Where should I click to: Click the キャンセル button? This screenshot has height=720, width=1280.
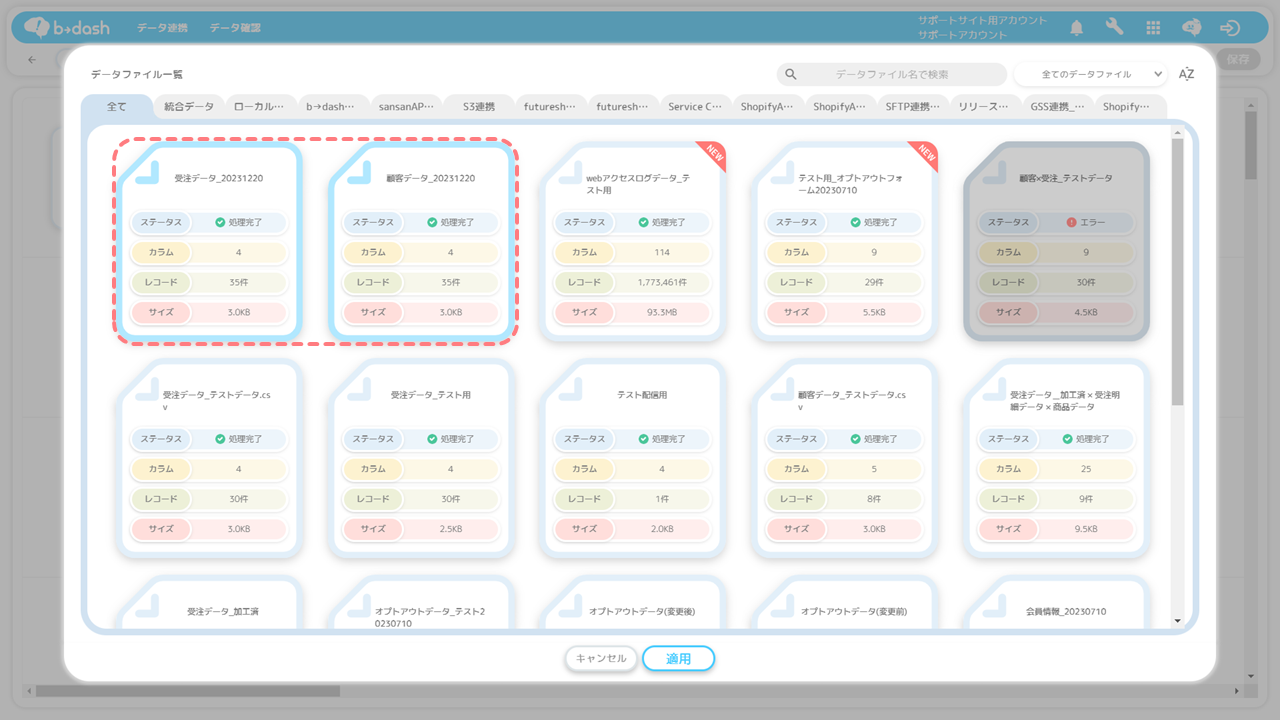pyautogui.click(x=601, y=658)
